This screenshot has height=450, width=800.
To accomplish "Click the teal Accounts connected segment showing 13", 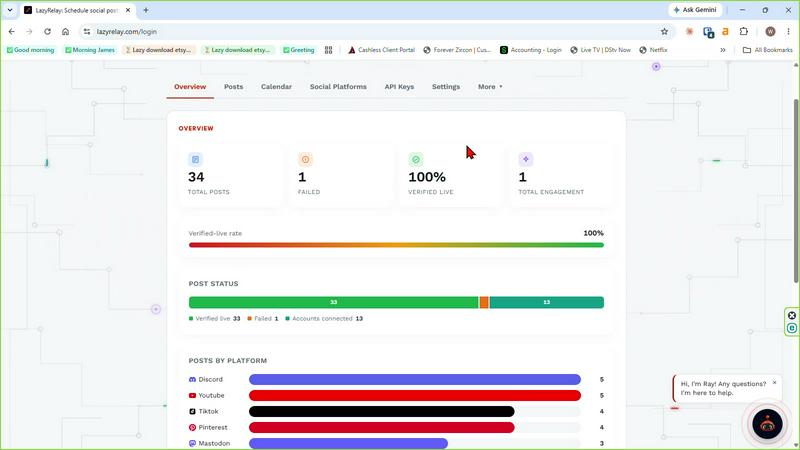I will pyautogui.click(x=546, y=303).
